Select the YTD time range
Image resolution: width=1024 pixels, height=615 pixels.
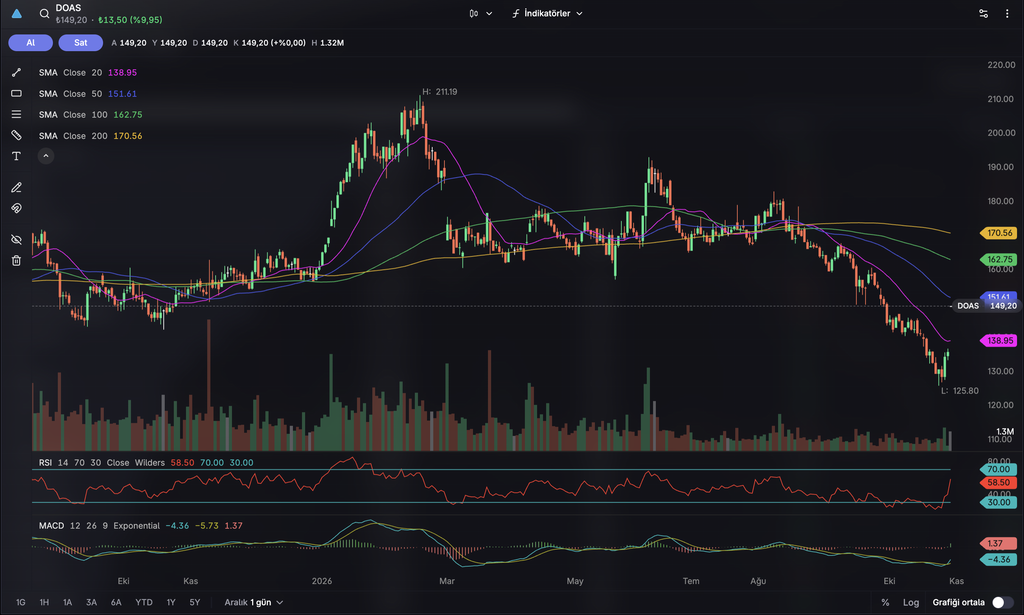coord(144,603)
